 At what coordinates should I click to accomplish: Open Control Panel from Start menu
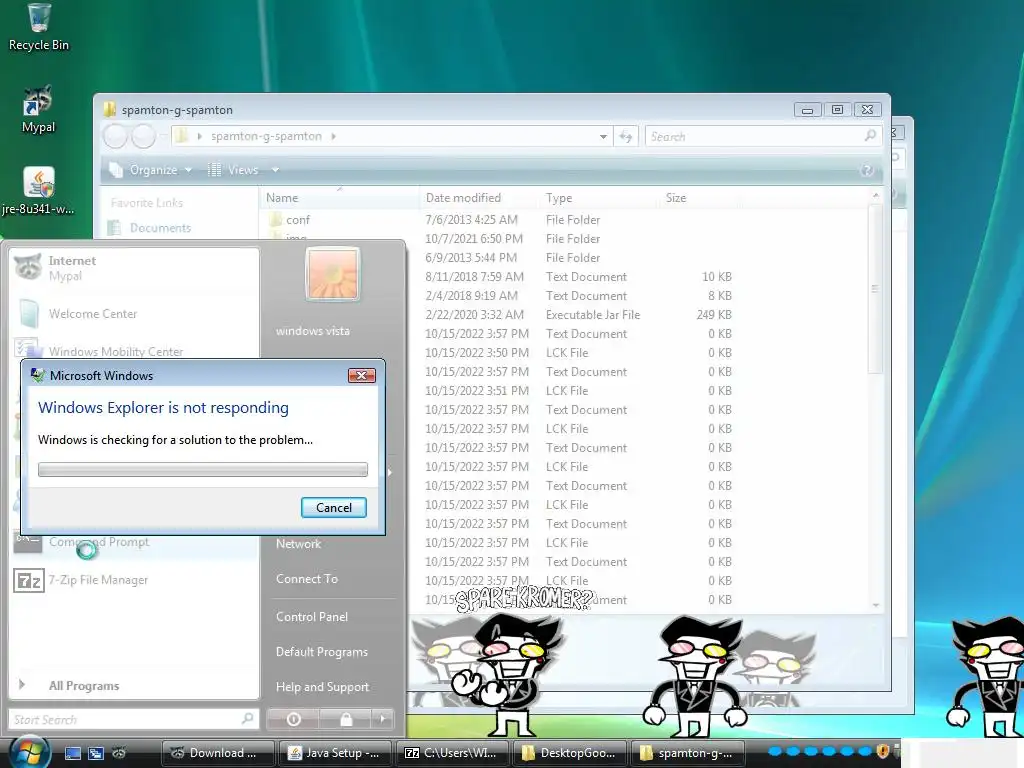[x=312, y=616]
